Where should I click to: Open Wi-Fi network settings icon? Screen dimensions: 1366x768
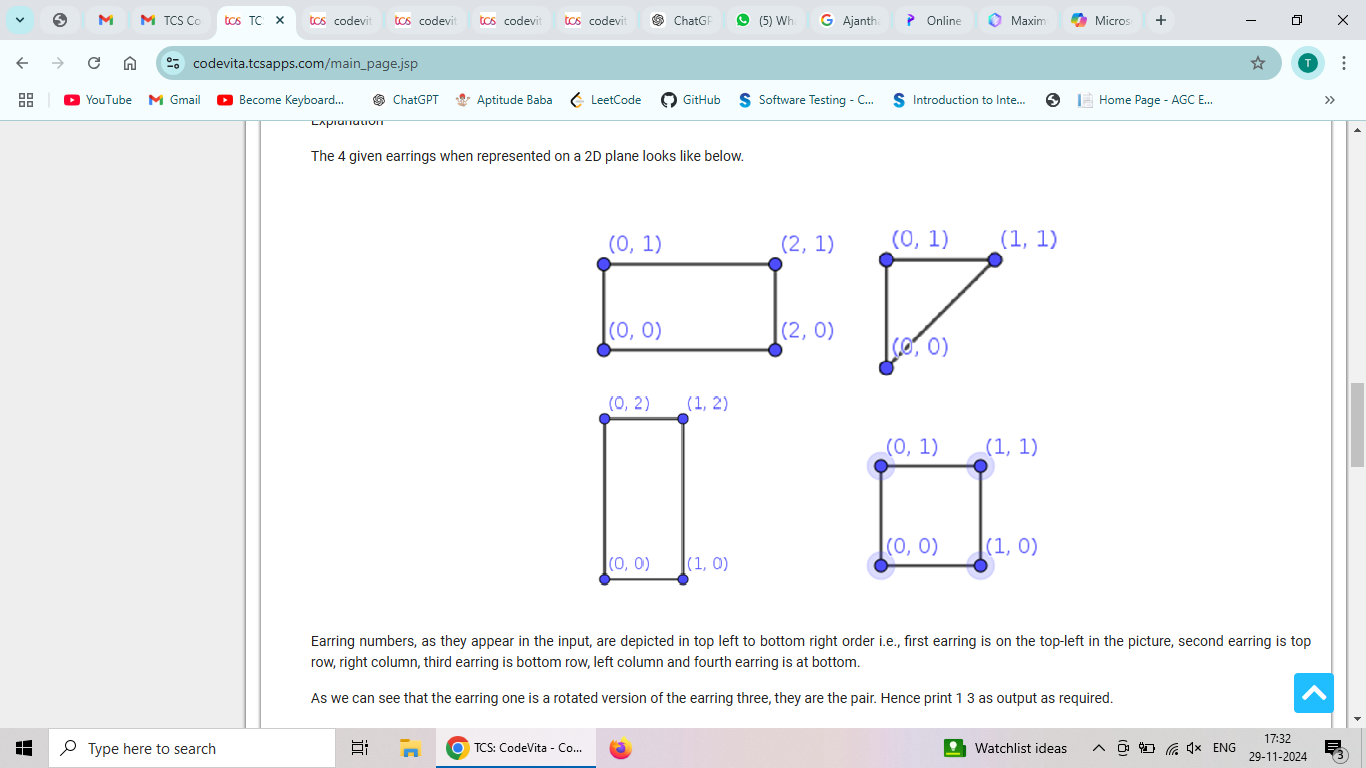pyautogui.click(x=1171, y=748)
